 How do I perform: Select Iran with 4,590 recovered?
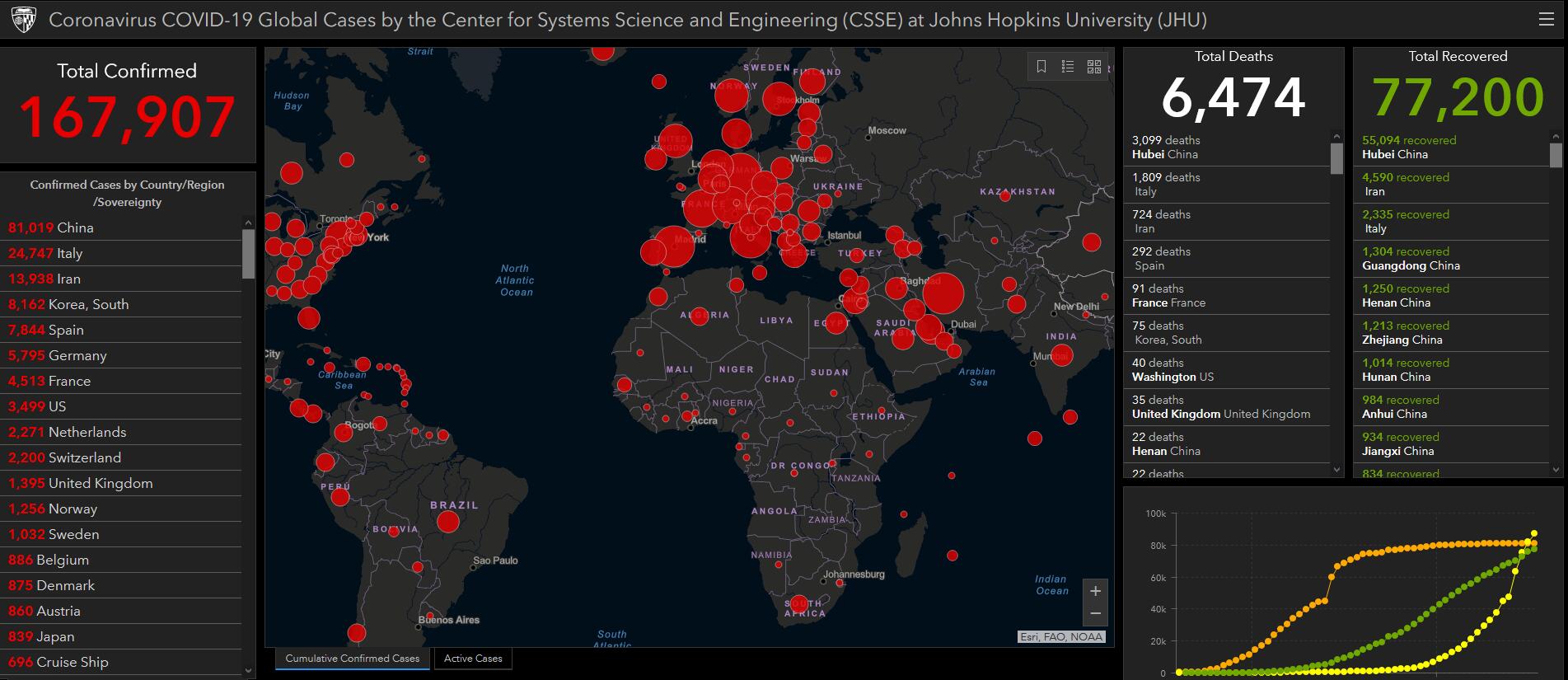(1451, 185)
